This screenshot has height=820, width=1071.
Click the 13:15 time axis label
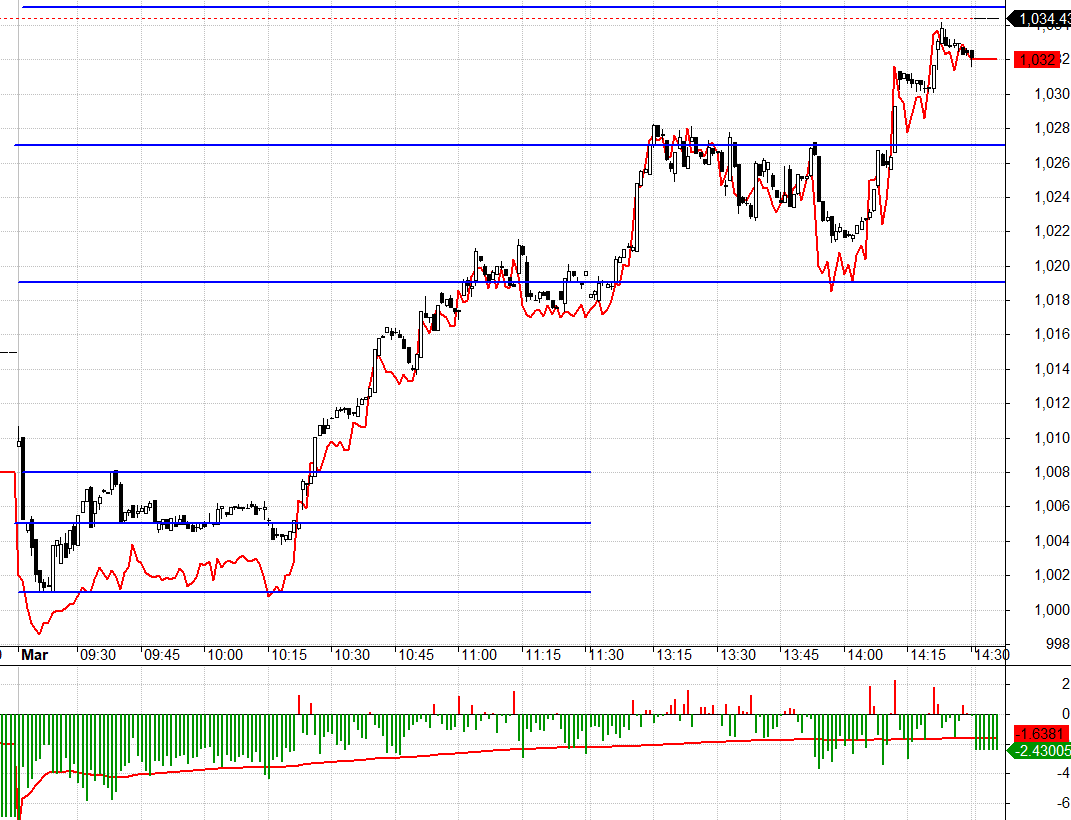coord(674,655)
